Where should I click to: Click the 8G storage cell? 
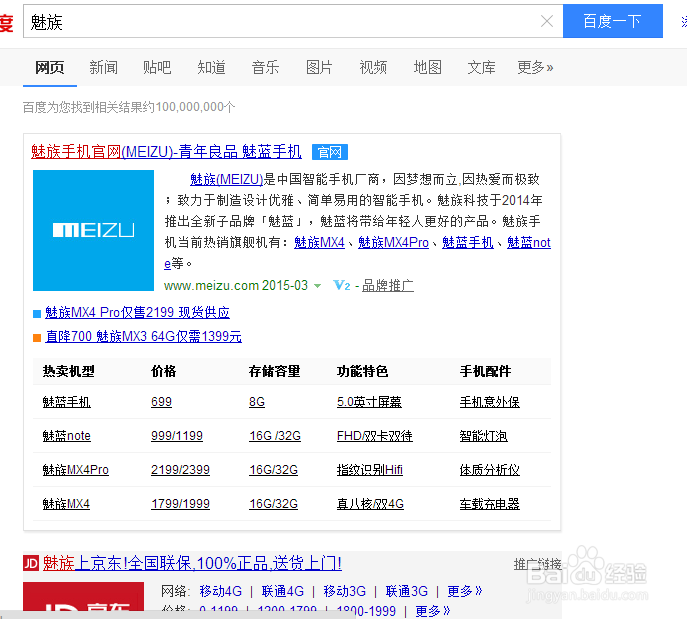coord(257,402)
